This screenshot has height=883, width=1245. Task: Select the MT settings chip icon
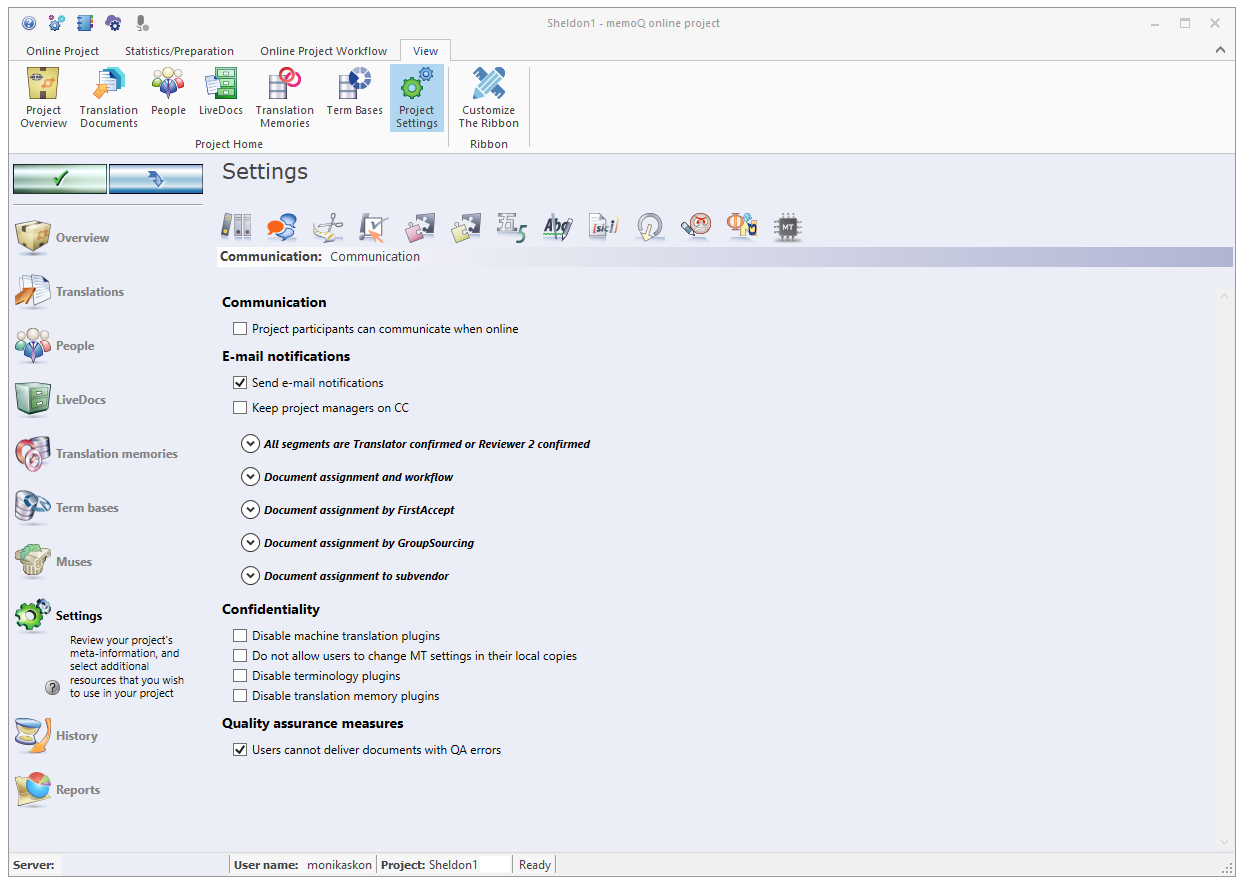(787, 226)
